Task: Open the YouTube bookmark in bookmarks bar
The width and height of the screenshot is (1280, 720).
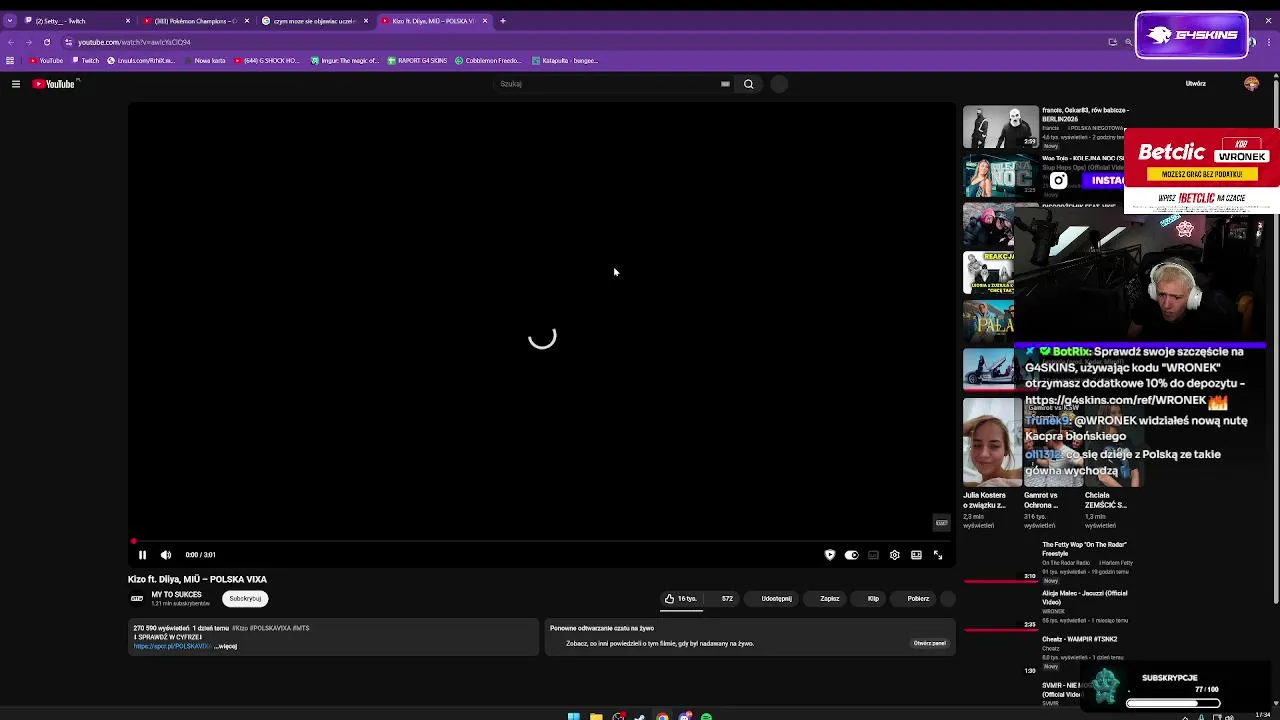Action: coord(46,61)
